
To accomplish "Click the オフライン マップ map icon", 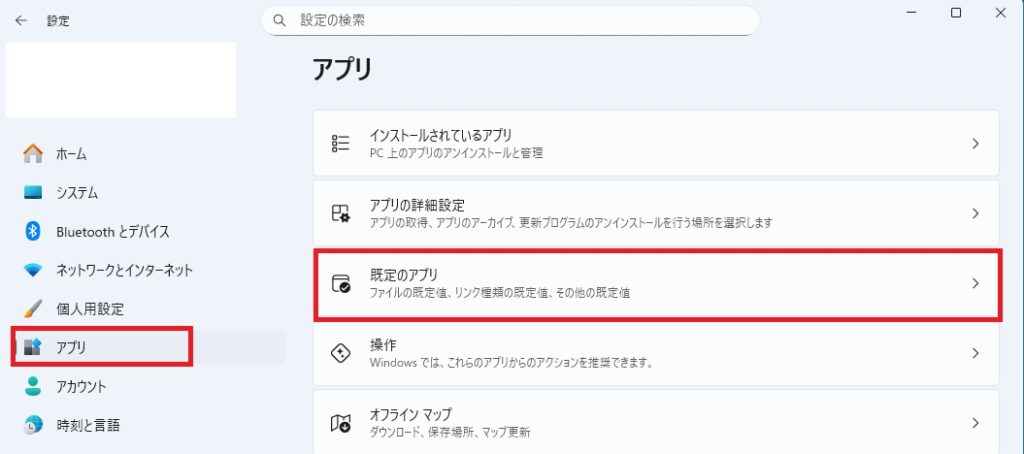I will pos(340,423).
